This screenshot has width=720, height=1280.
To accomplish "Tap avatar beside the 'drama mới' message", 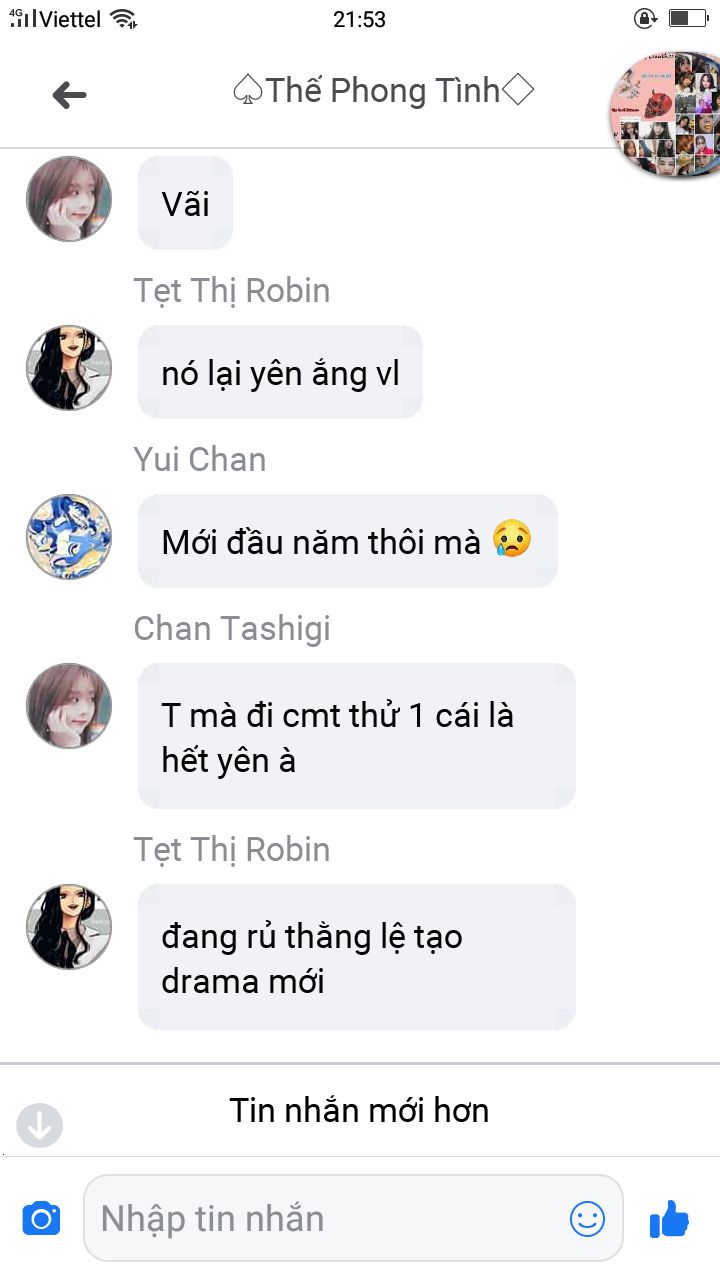I will [x=68, y=926].
